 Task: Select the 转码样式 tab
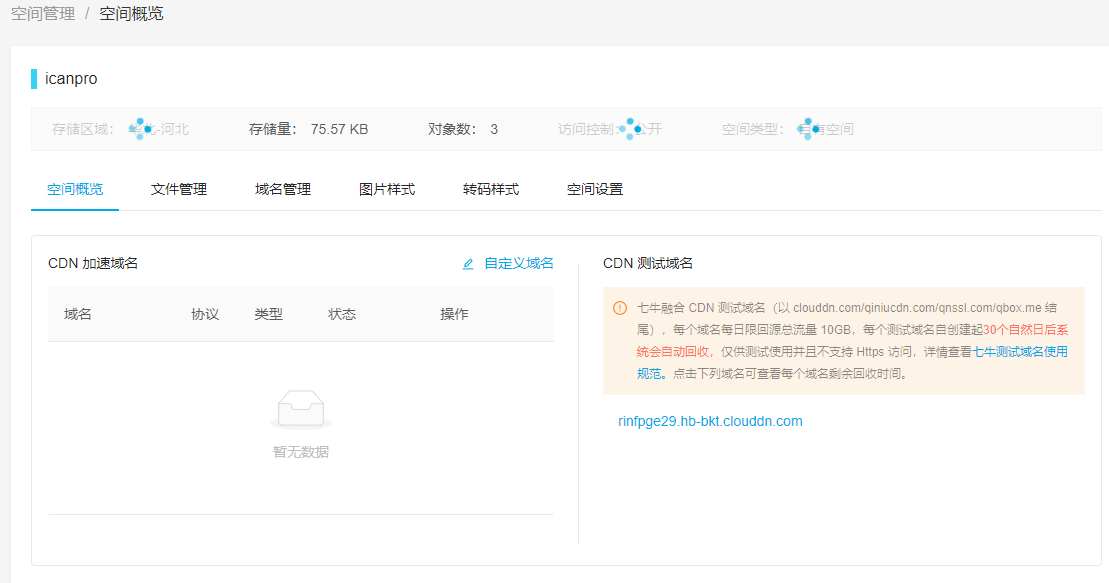click(x=491, y=189)
